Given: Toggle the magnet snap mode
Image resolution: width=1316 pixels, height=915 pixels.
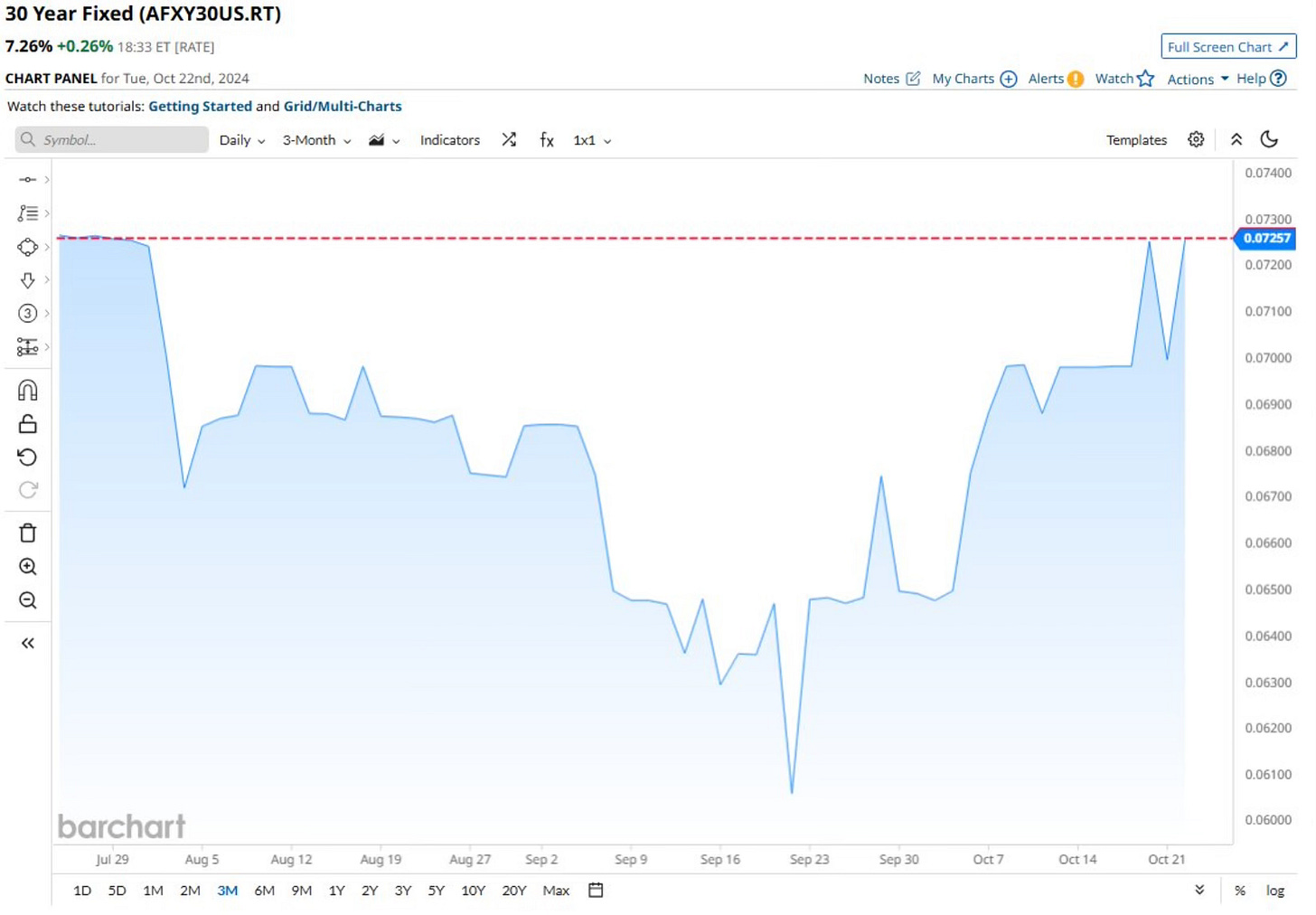Looking at the screenshot, I should 28,391.
